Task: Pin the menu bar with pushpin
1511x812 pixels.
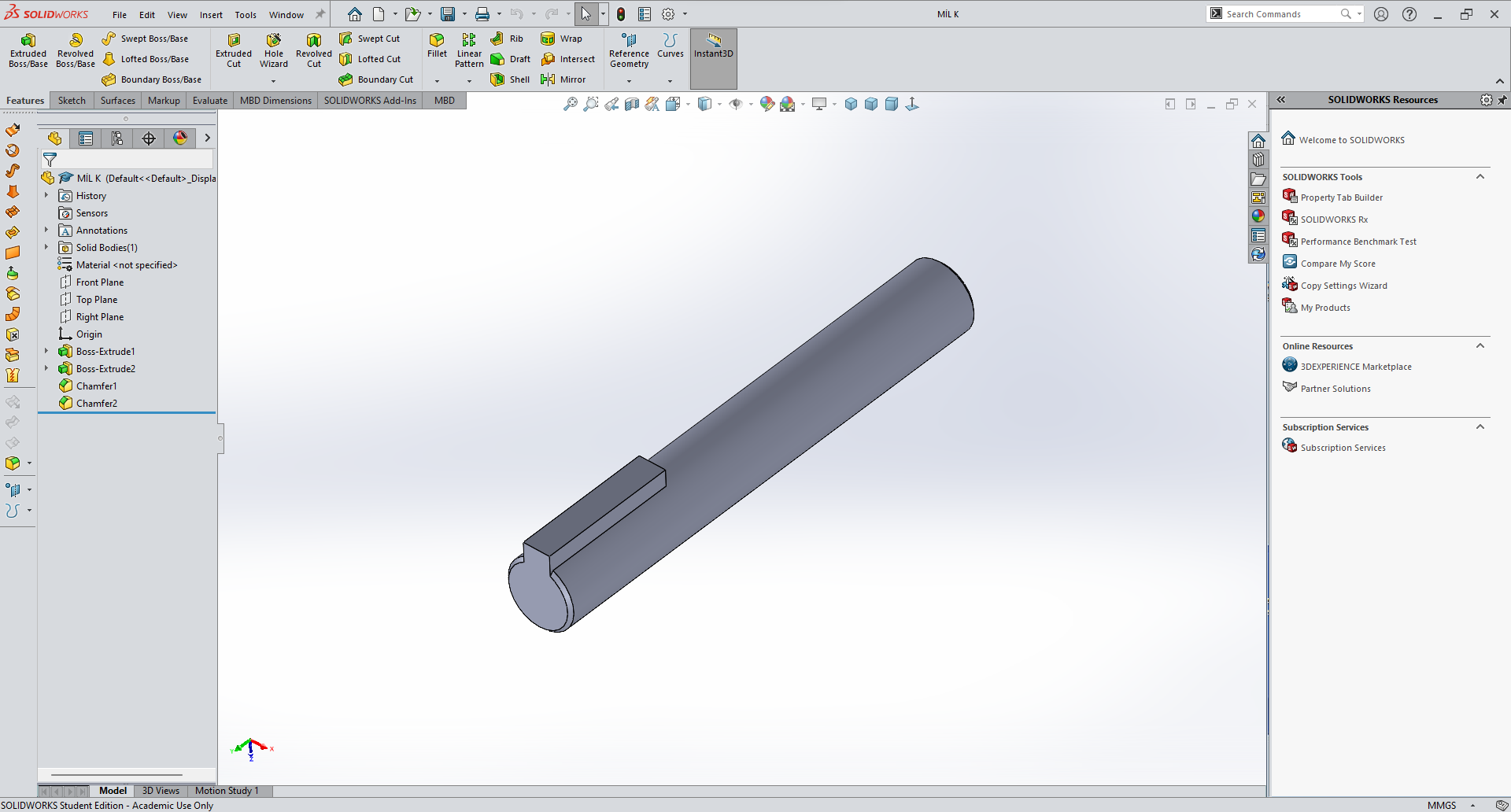Action: pyautogui.click(x=320, y=14)
